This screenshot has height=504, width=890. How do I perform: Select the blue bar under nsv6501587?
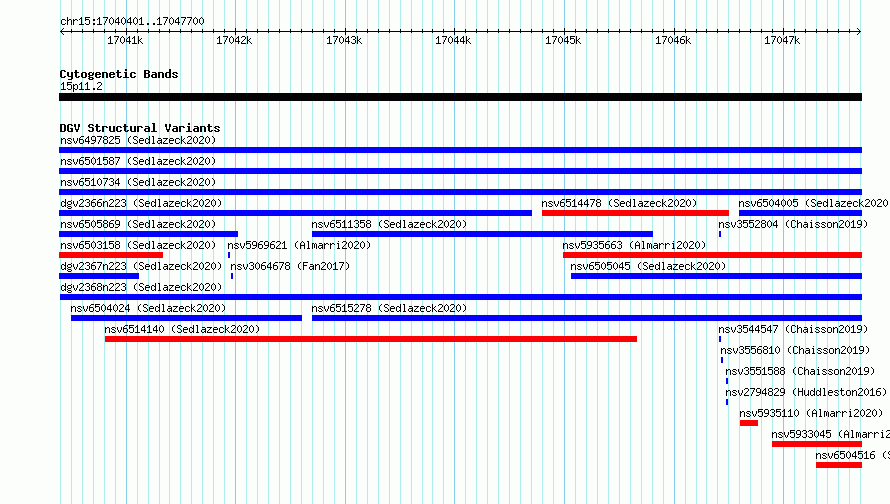pos(460,171)
